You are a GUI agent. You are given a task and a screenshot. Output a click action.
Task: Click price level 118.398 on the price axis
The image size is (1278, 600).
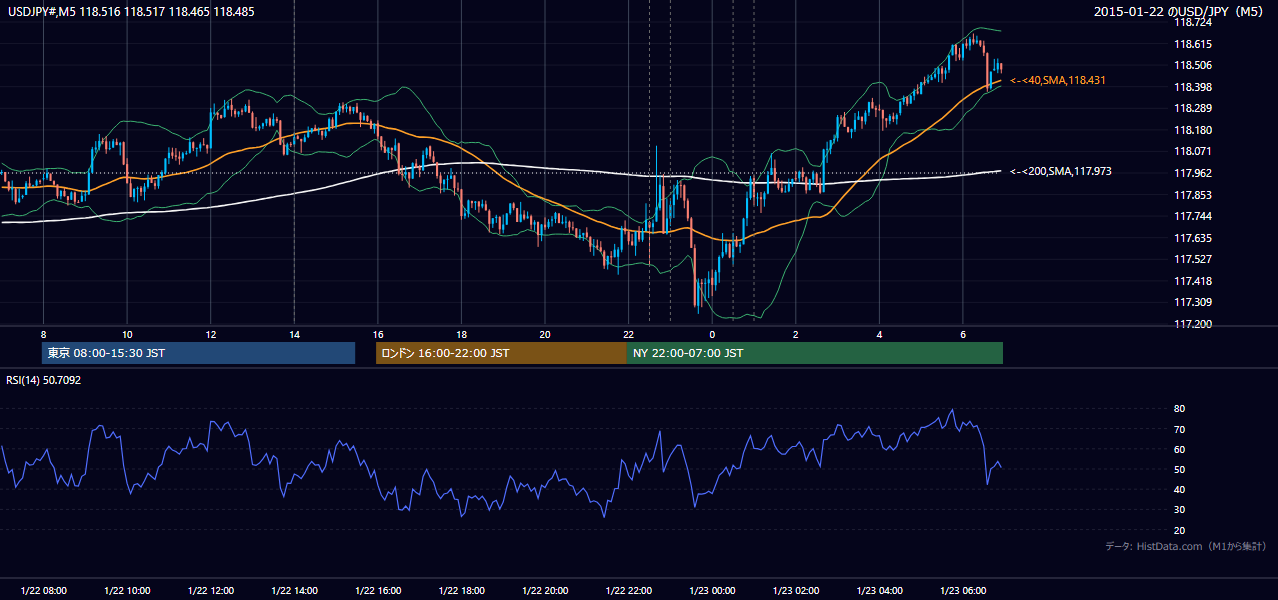pyautogui.click(x=1192, y=87)
